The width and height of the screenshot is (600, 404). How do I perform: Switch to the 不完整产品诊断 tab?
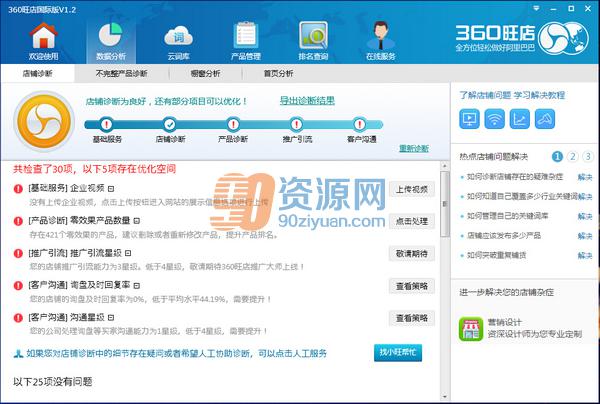click(x=121, y=73)
